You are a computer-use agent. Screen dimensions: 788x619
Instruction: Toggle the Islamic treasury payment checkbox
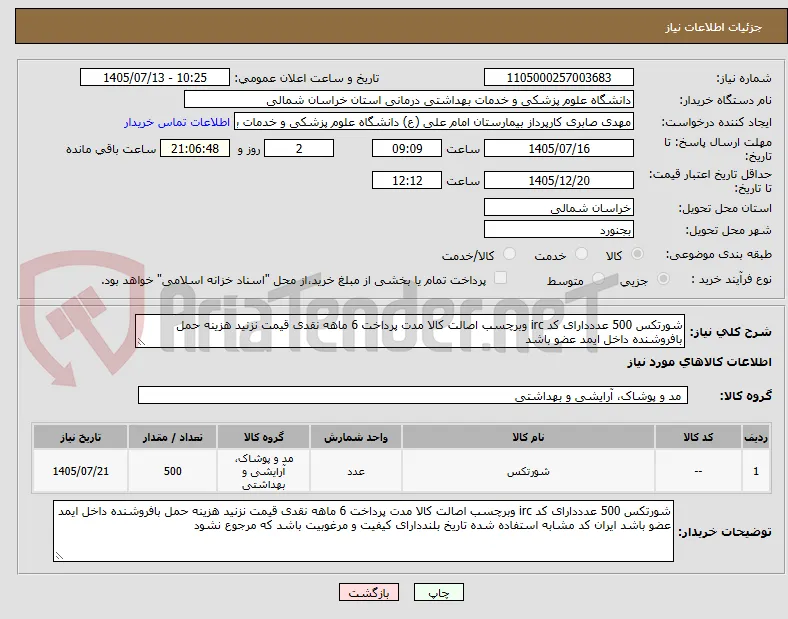click(x=501, y=278)
